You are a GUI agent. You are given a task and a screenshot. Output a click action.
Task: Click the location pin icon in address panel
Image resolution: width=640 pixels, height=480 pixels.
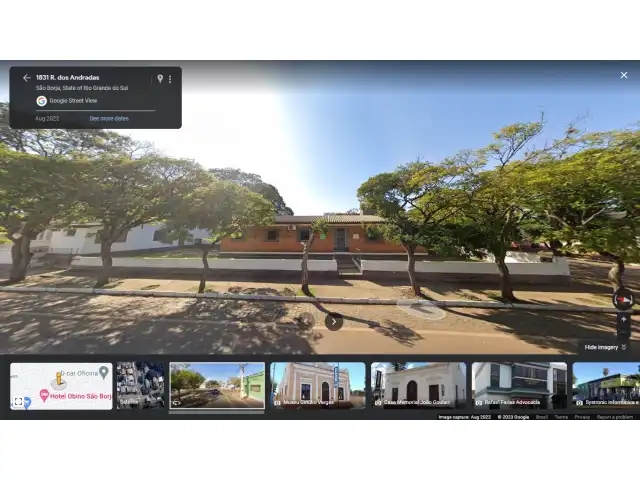point(160,78)
